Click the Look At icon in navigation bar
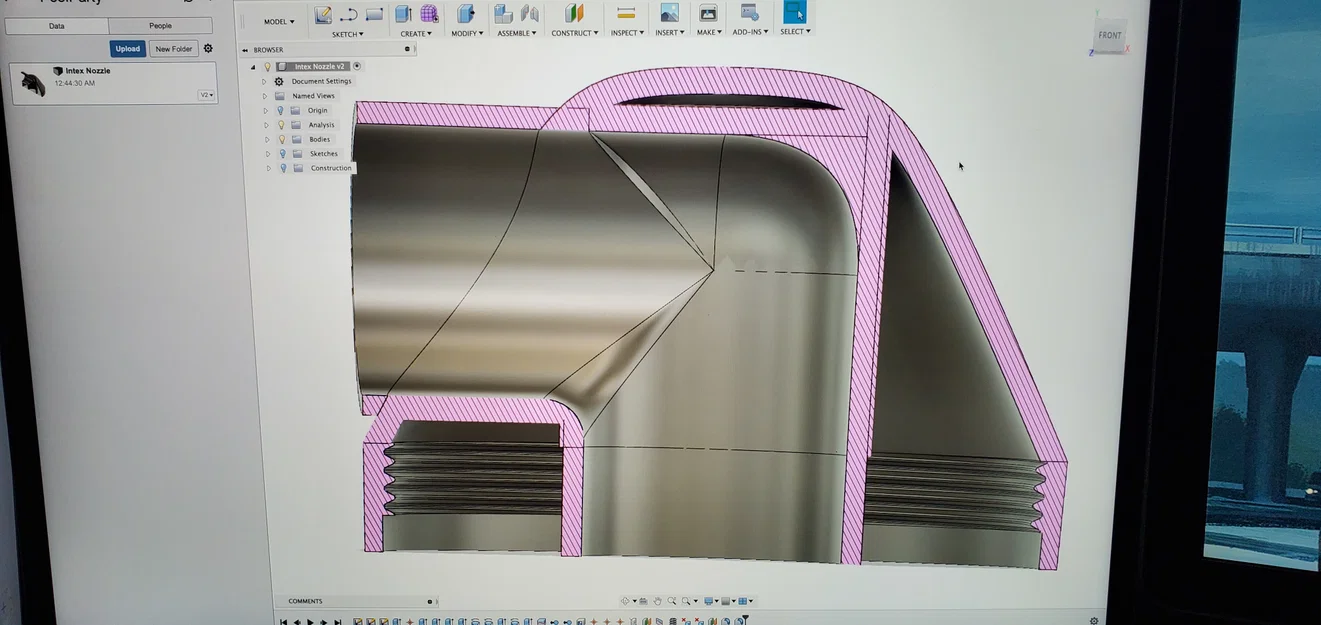This screenshot has width=1321, height=625. (x=643, y=601)
